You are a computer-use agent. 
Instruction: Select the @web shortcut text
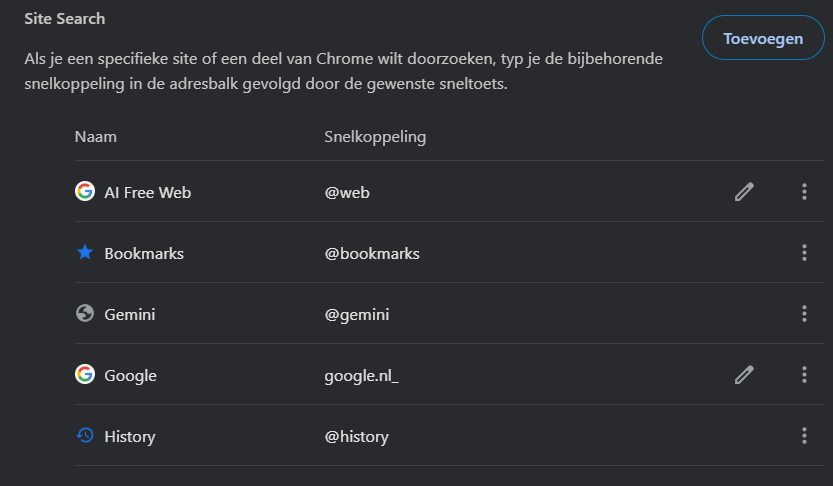tap(347, 192)
